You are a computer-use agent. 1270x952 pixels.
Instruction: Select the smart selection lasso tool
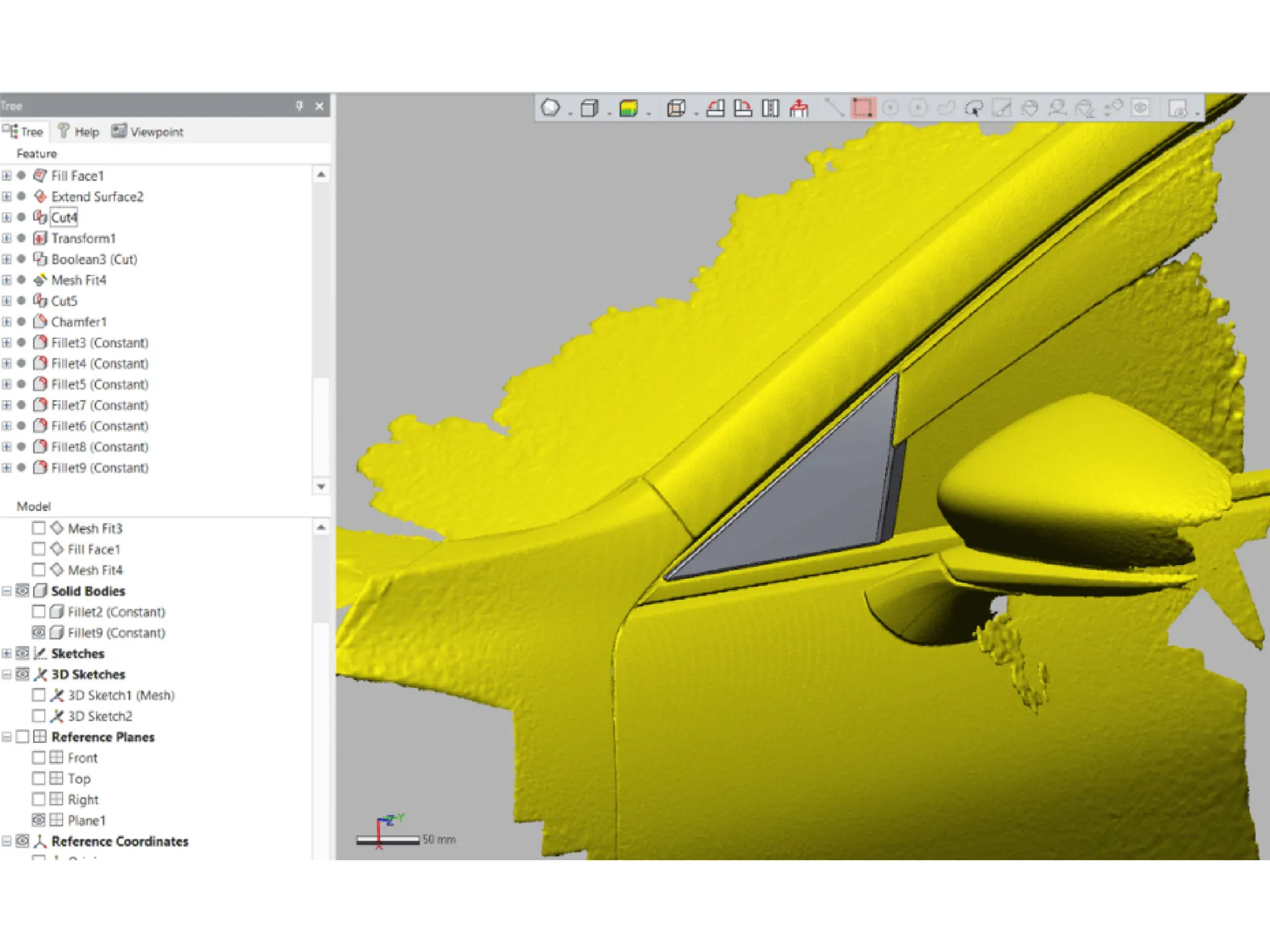974,108
